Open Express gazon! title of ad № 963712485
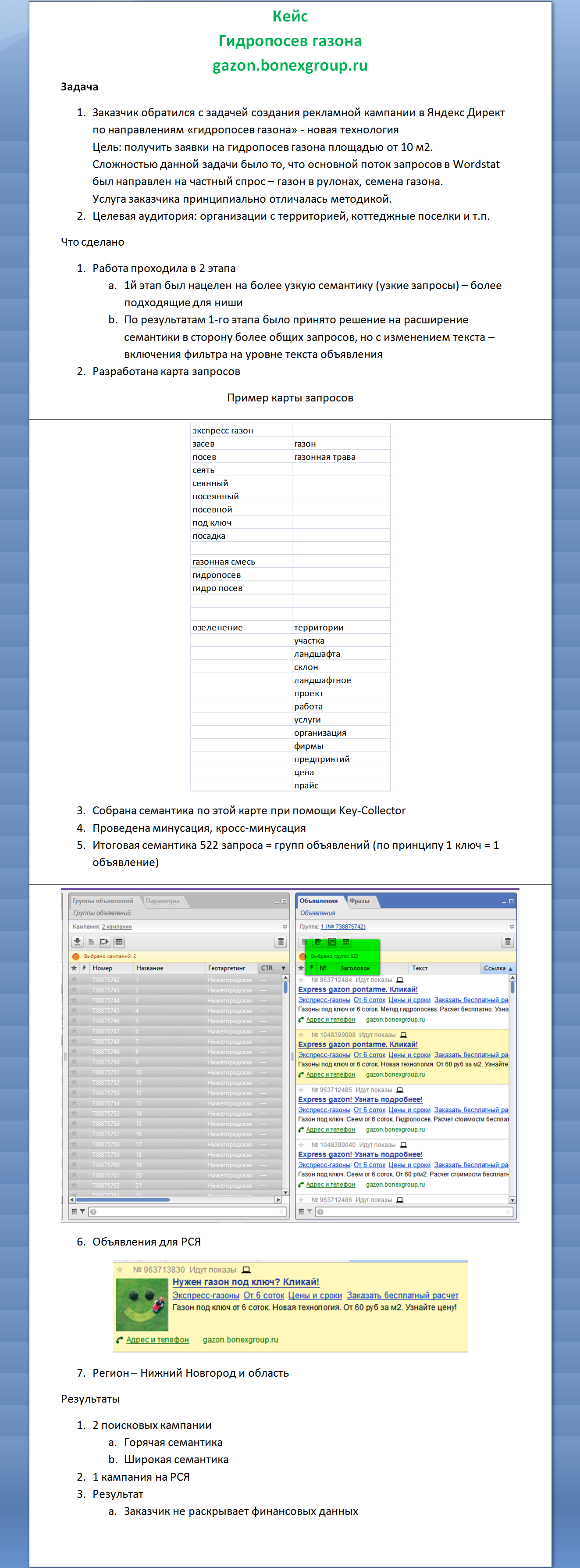The image size is (580, 1568). click(x=360, y=1099)
